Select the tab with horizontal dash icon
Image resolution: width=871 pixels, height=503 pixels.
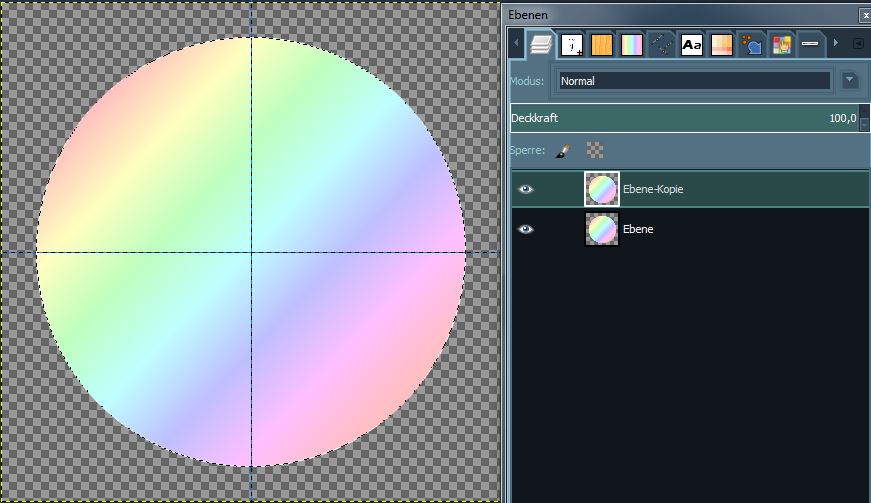tap(810, 44)
